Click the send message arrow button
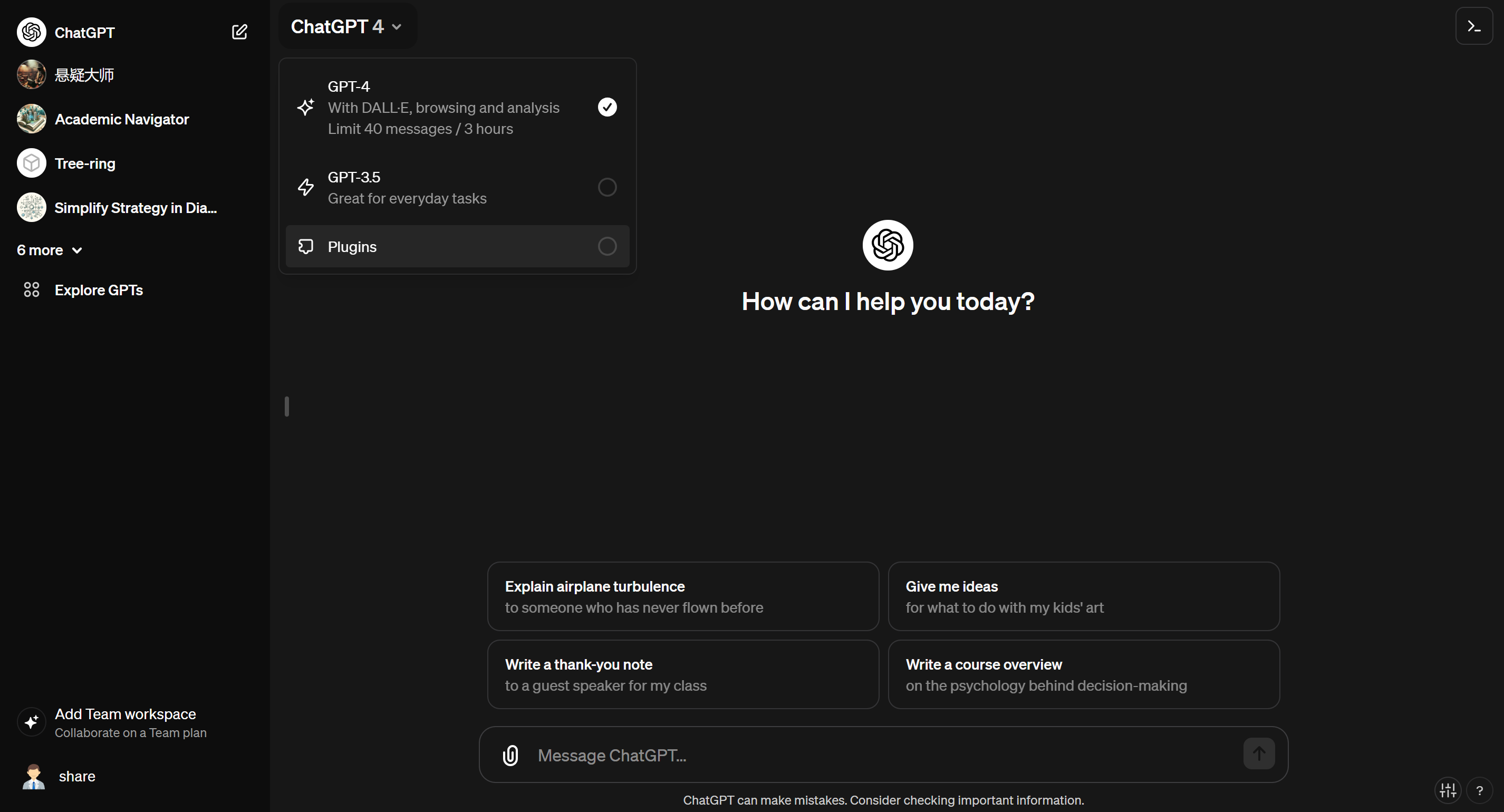Screen dimensions: 1504x812 [x=1259, y=753]
